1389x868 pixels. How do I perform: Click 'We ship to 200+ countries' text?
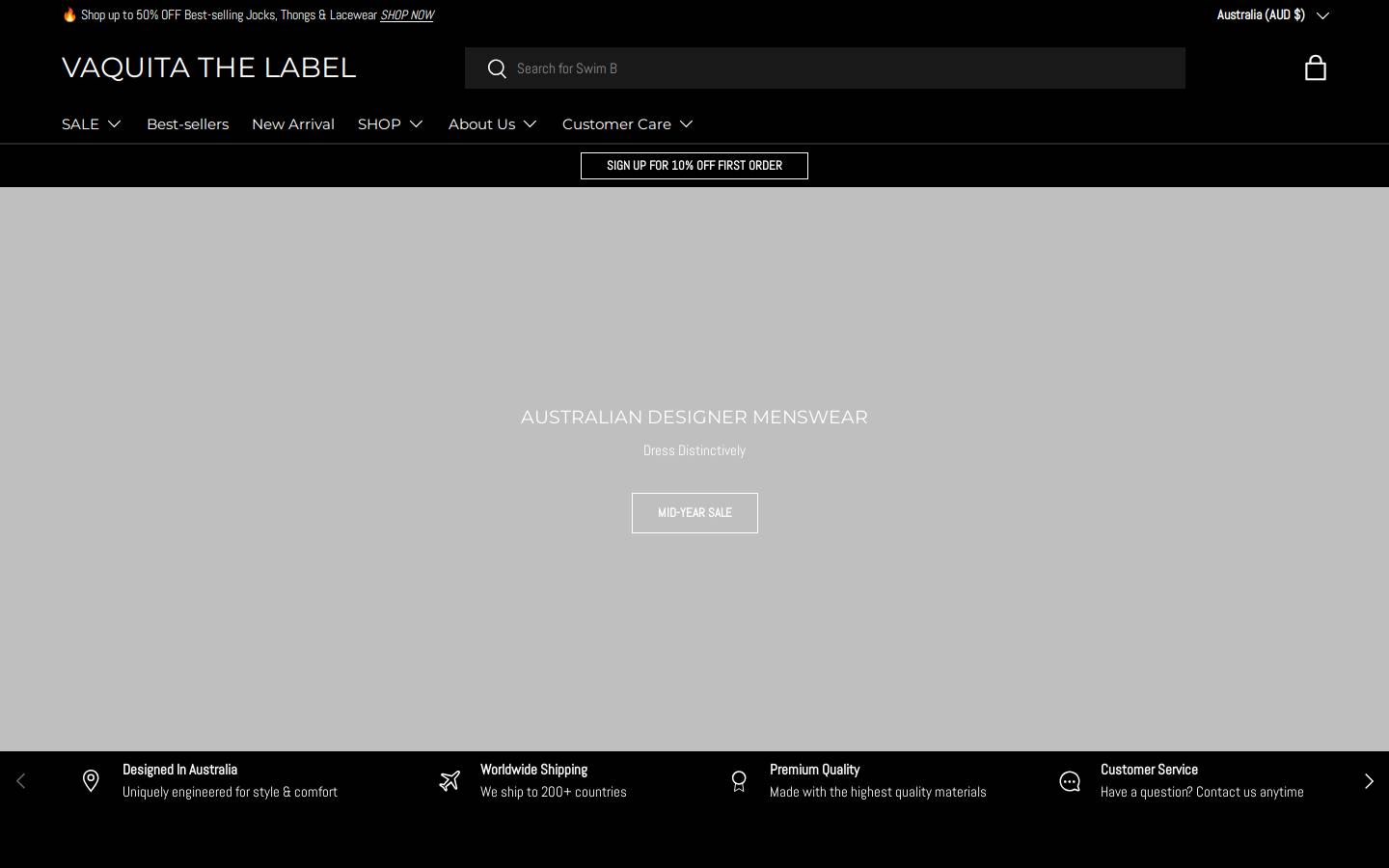pyautogui.click(x=554, y=792)
